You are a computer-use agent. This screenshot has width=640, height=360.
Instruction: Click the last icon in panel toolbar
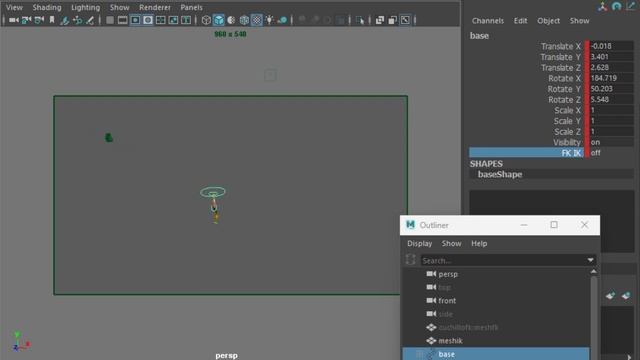(x=405, y=20)
